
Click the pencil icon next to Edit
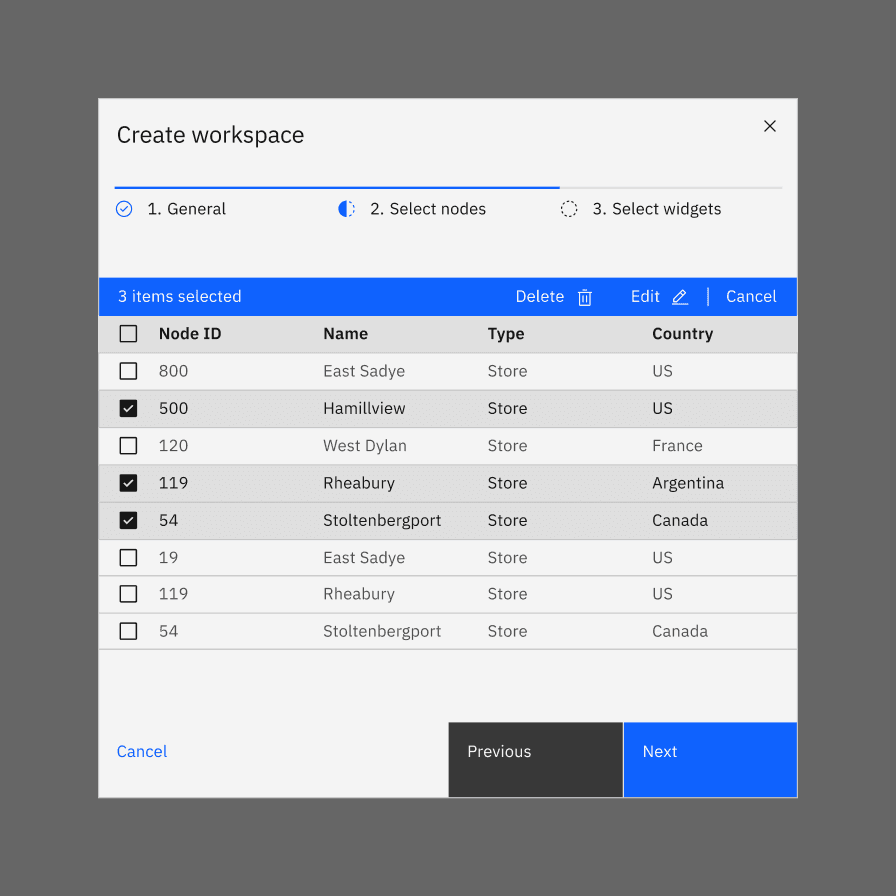[x=680, y=297]
